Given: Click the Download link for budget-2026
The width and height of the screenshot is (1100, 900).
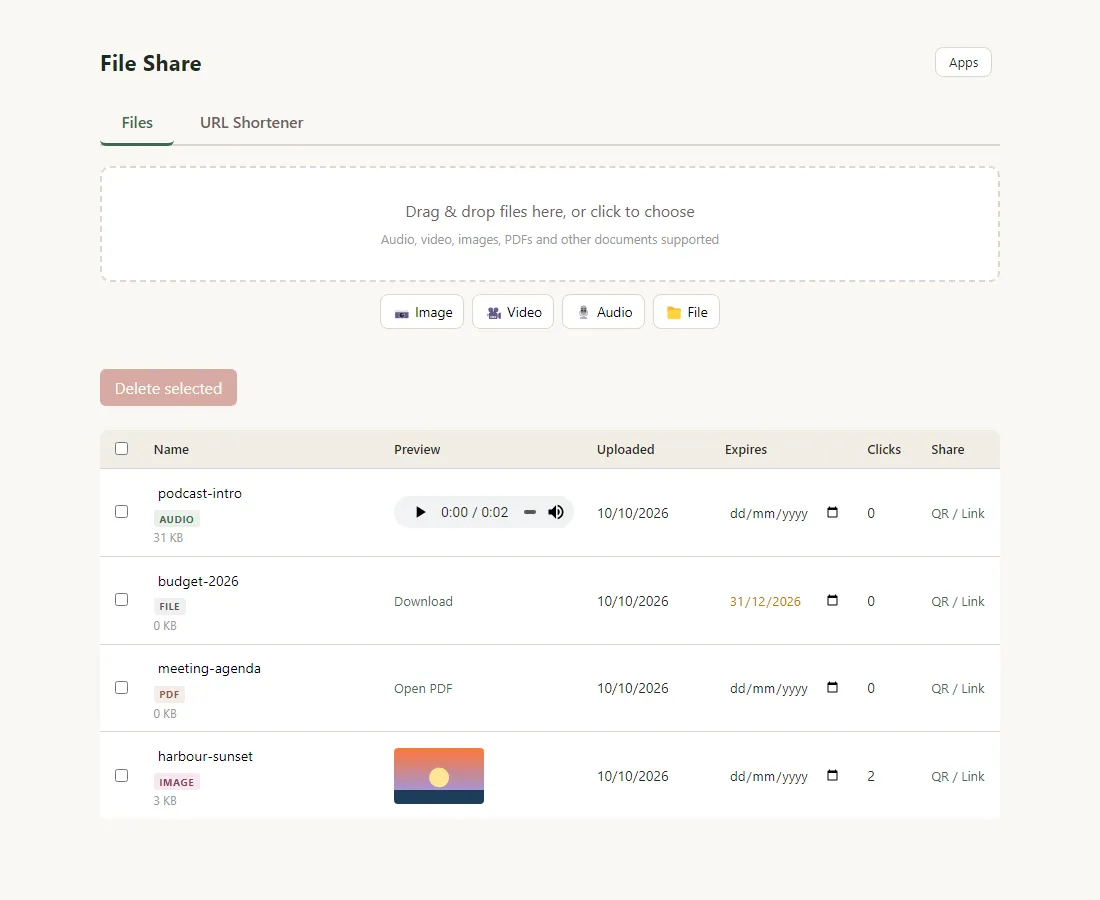Looking at the screenshot, I should [423, 601].
